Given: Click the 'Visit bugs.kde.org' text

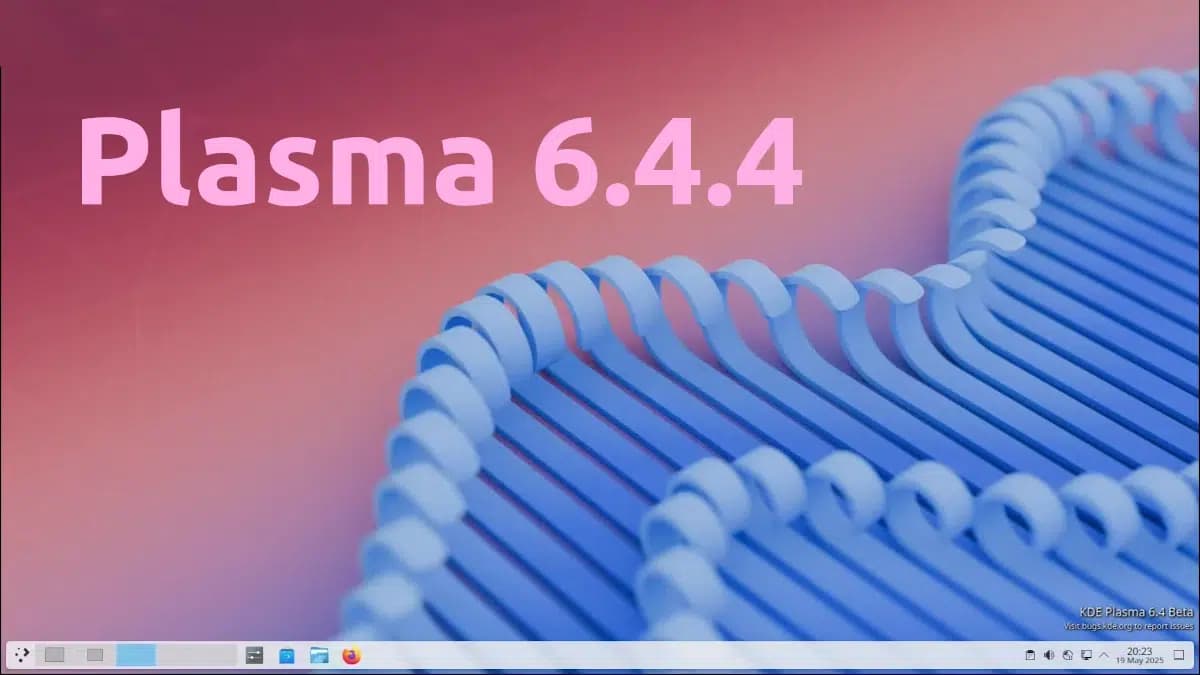Looking at the screenshot, I should click(1128, 626).
